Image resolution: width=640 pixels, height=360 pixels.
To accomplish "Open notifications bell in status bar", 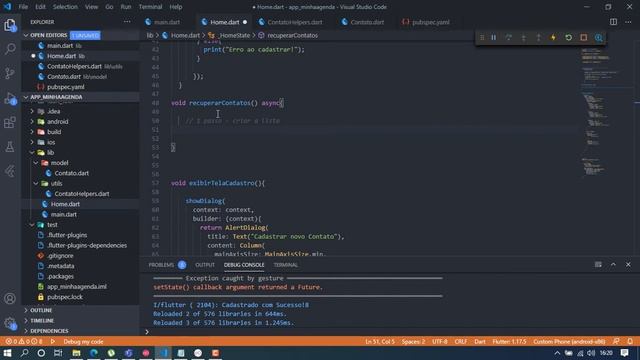I will pos(630,341).
